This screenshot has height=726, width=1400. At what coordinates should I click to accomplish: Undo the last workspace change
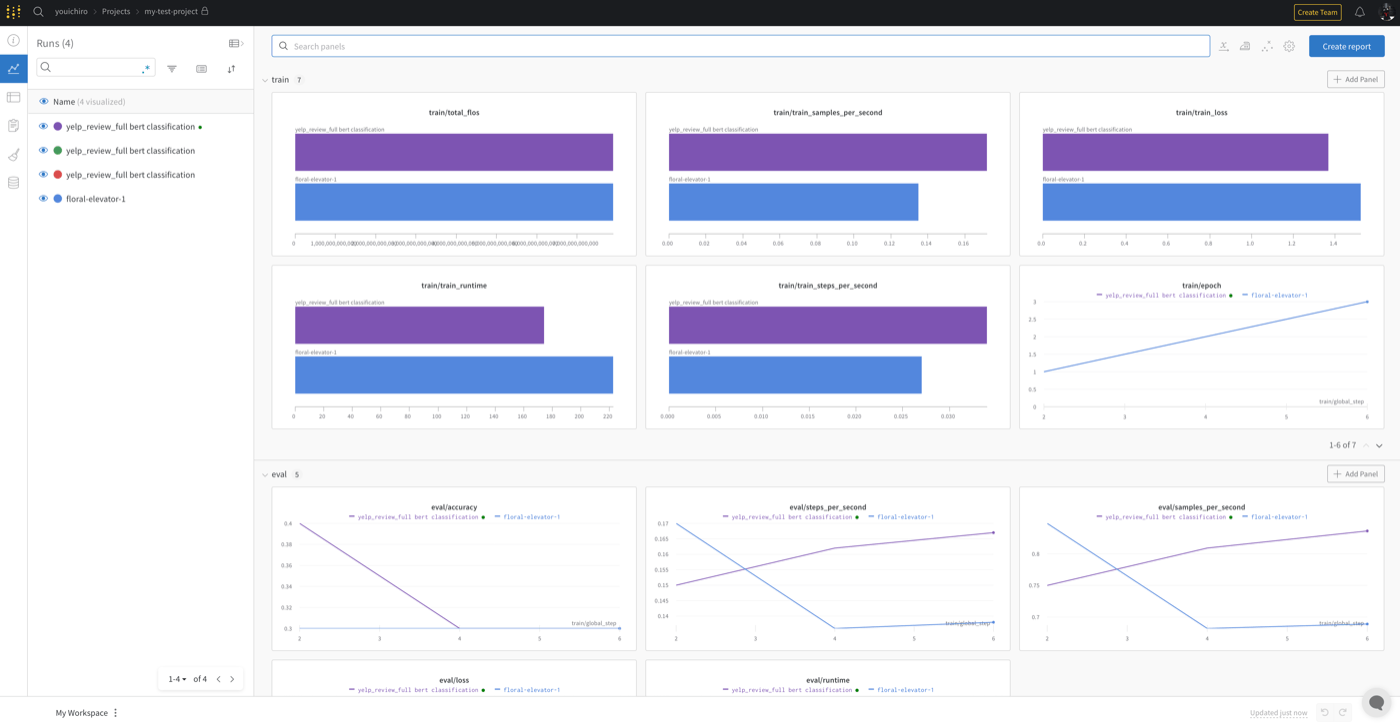click(1324, 712)
